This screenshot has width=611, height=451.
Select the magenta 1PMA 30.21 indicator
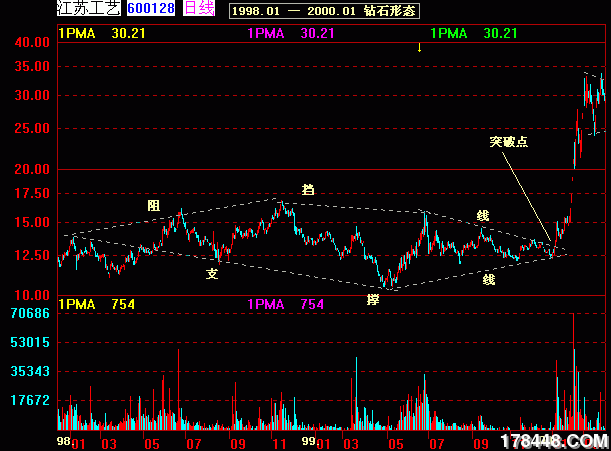291,33
